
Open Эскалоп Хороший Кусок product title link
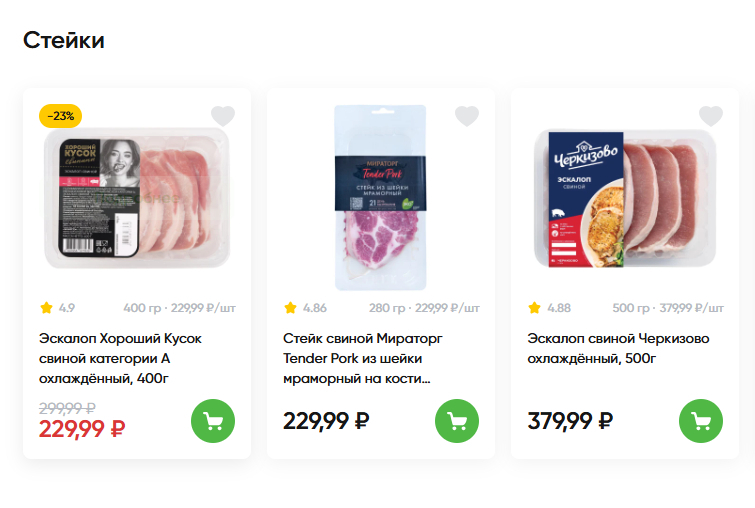pyautogui.click(x=120, y=358)
